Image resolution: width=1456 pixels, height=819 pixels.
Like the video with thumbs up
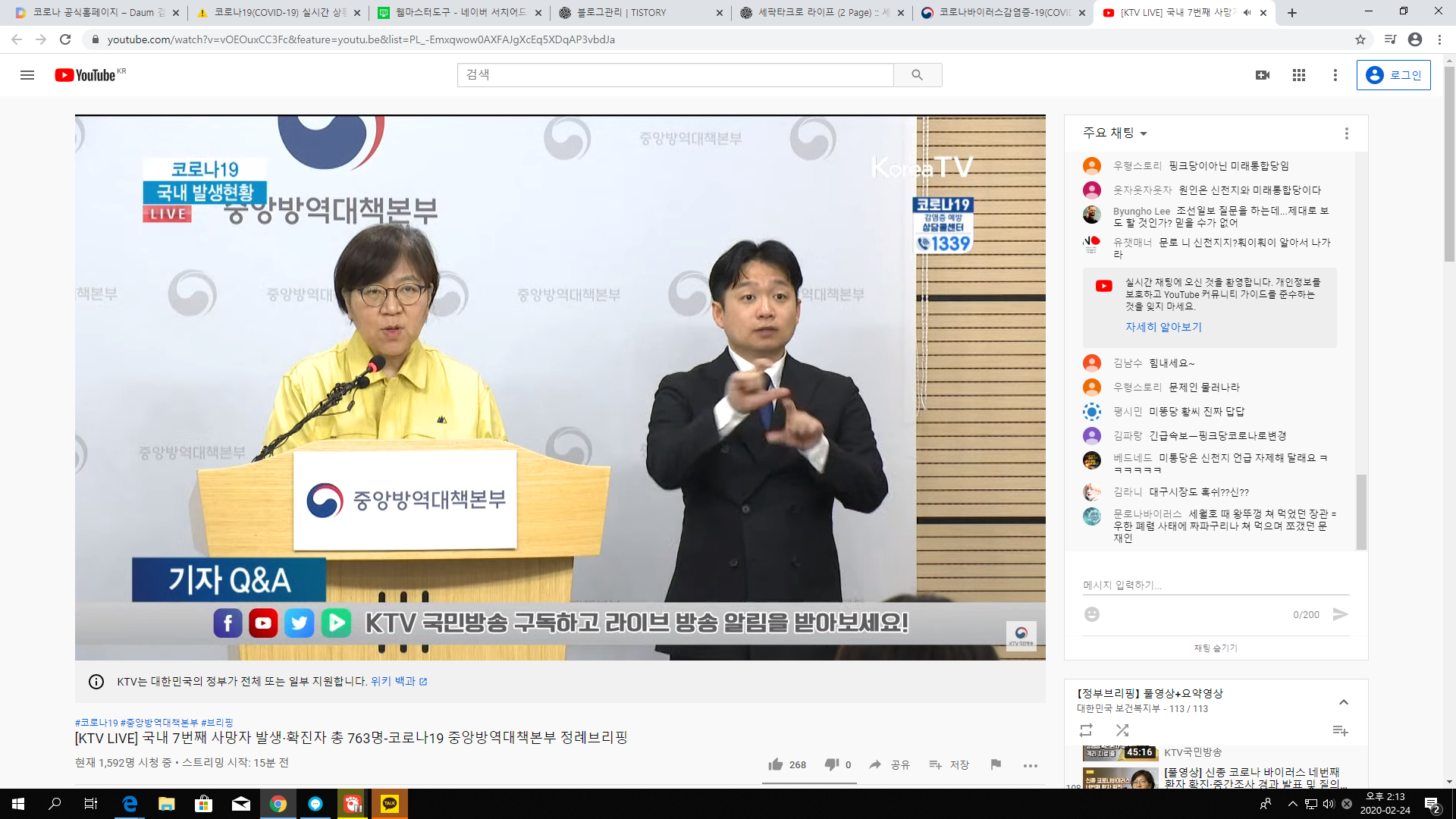[x=776, y=764]
